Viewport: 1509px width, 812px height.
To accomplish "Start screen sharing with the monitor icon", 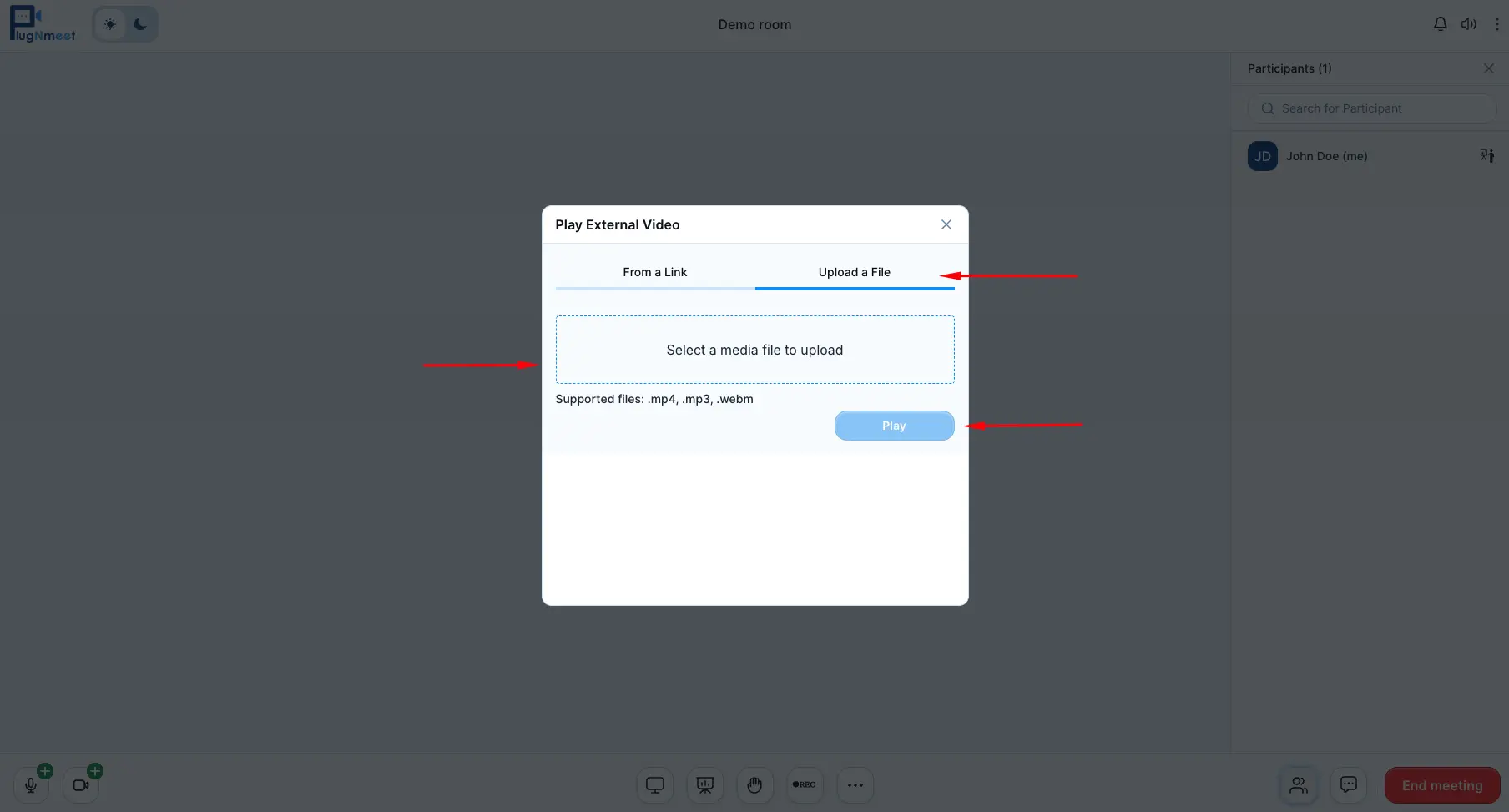I will point(654,785).
